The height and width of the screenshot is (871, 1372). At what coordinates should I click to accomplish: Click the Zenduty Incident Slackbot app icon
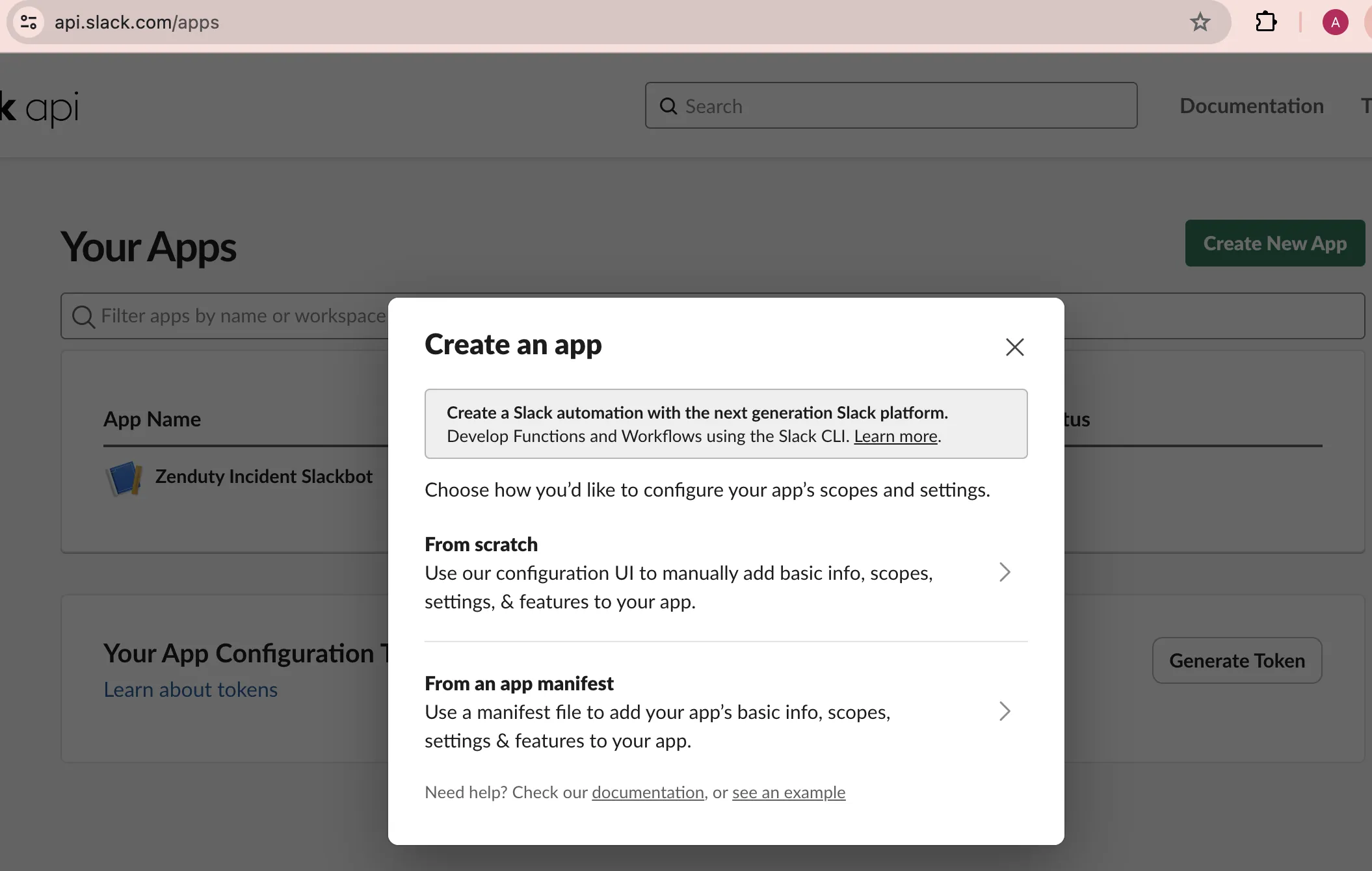coord(124,478)
